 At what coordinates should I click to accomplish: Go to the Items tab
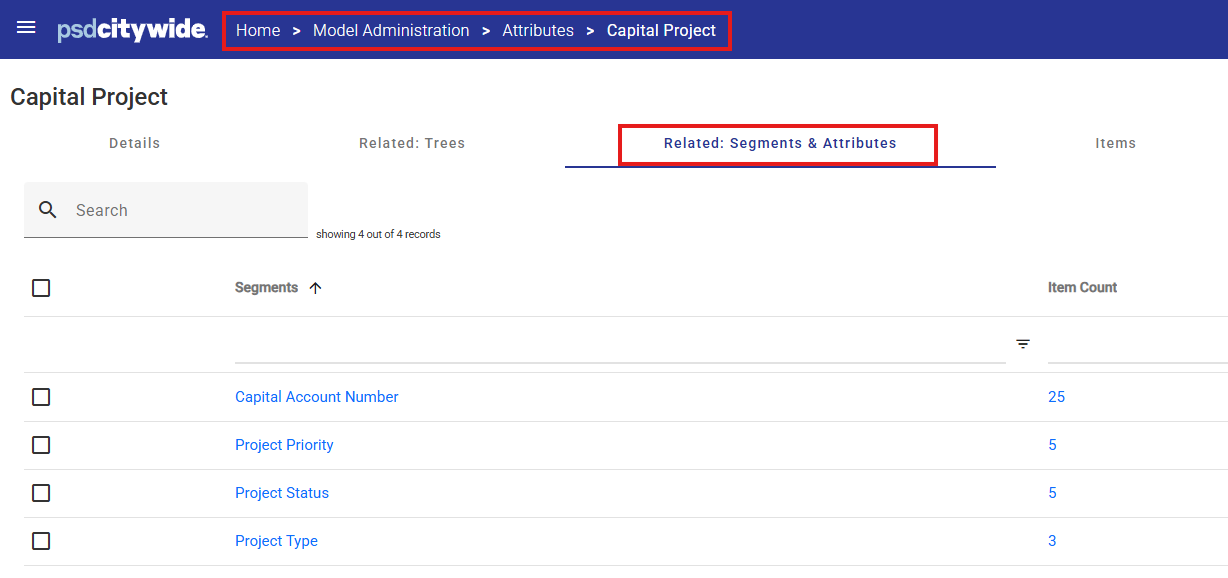(1115, 143)
